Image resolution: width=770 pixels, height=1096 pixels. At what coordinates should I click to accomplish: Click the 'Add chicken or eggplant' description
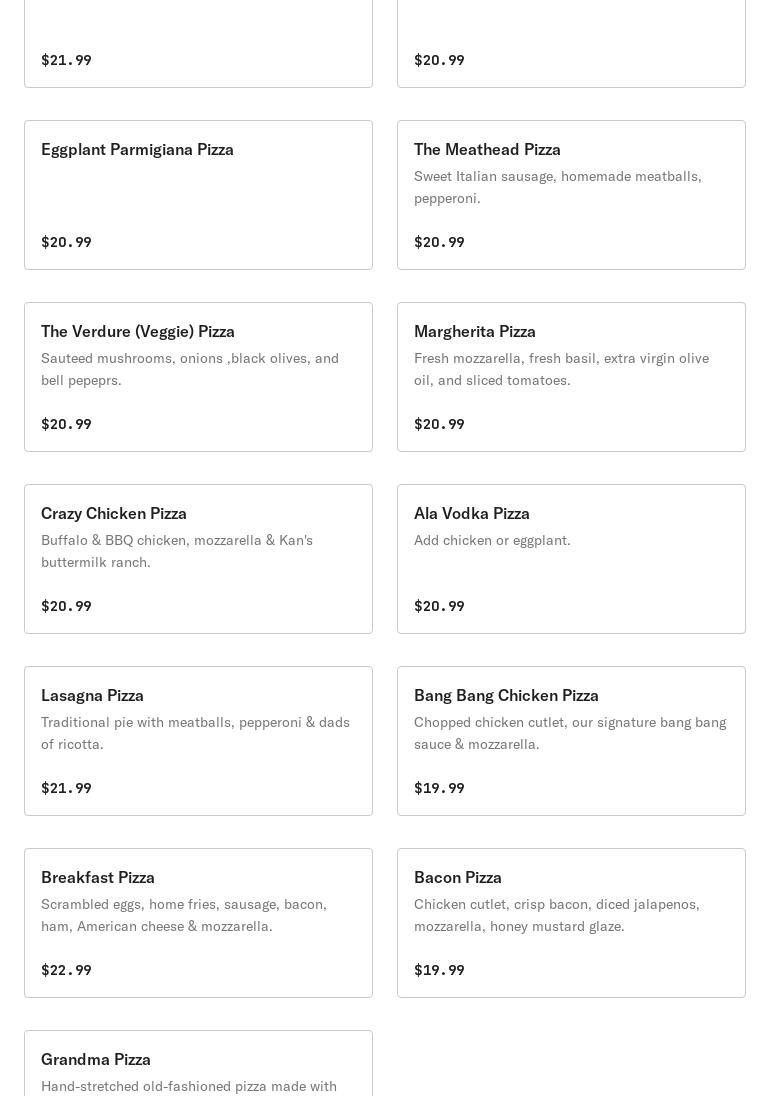coord(492,540)
